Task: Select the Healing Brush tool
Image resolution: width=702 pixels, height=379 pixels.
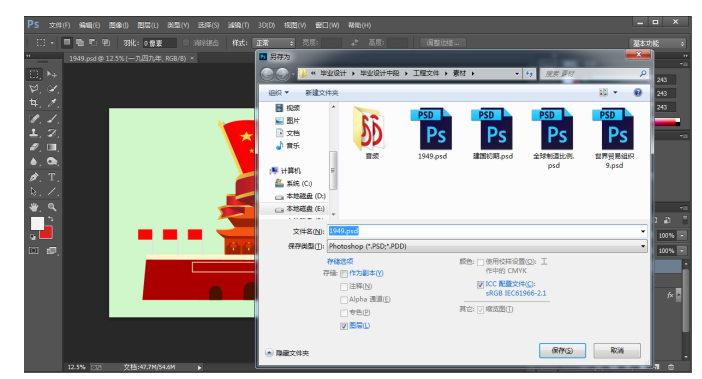Action: [x=34, y=119]
